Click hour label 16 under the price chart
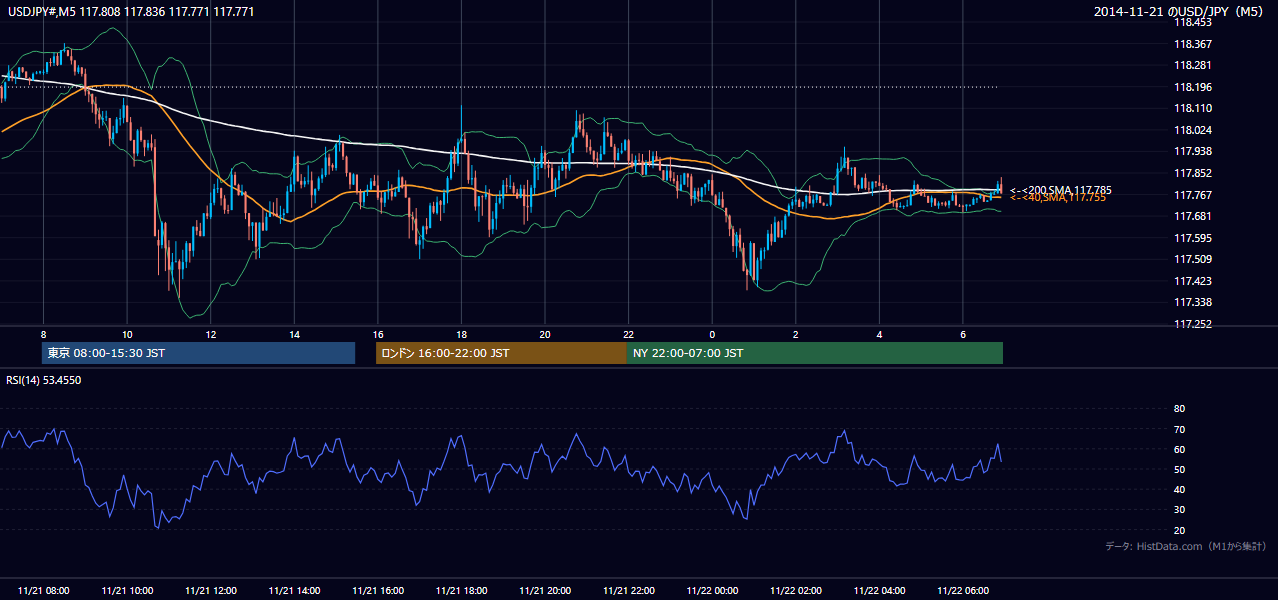 (x=378, y=333)
